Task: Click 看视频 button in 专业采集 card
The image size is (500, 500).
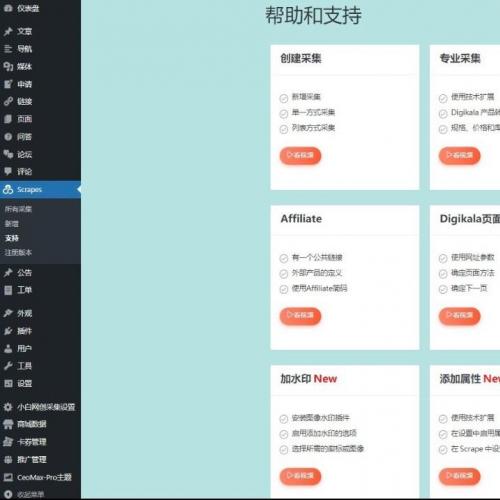Action: [460, 156]
